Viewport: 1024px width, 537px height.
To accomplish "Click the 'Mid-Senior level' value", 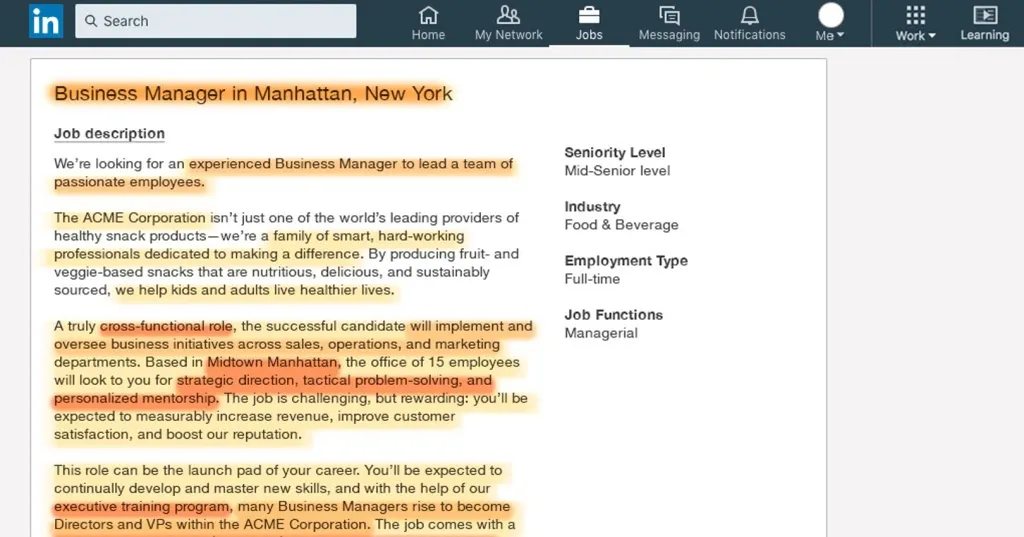I will coord(617,171).
